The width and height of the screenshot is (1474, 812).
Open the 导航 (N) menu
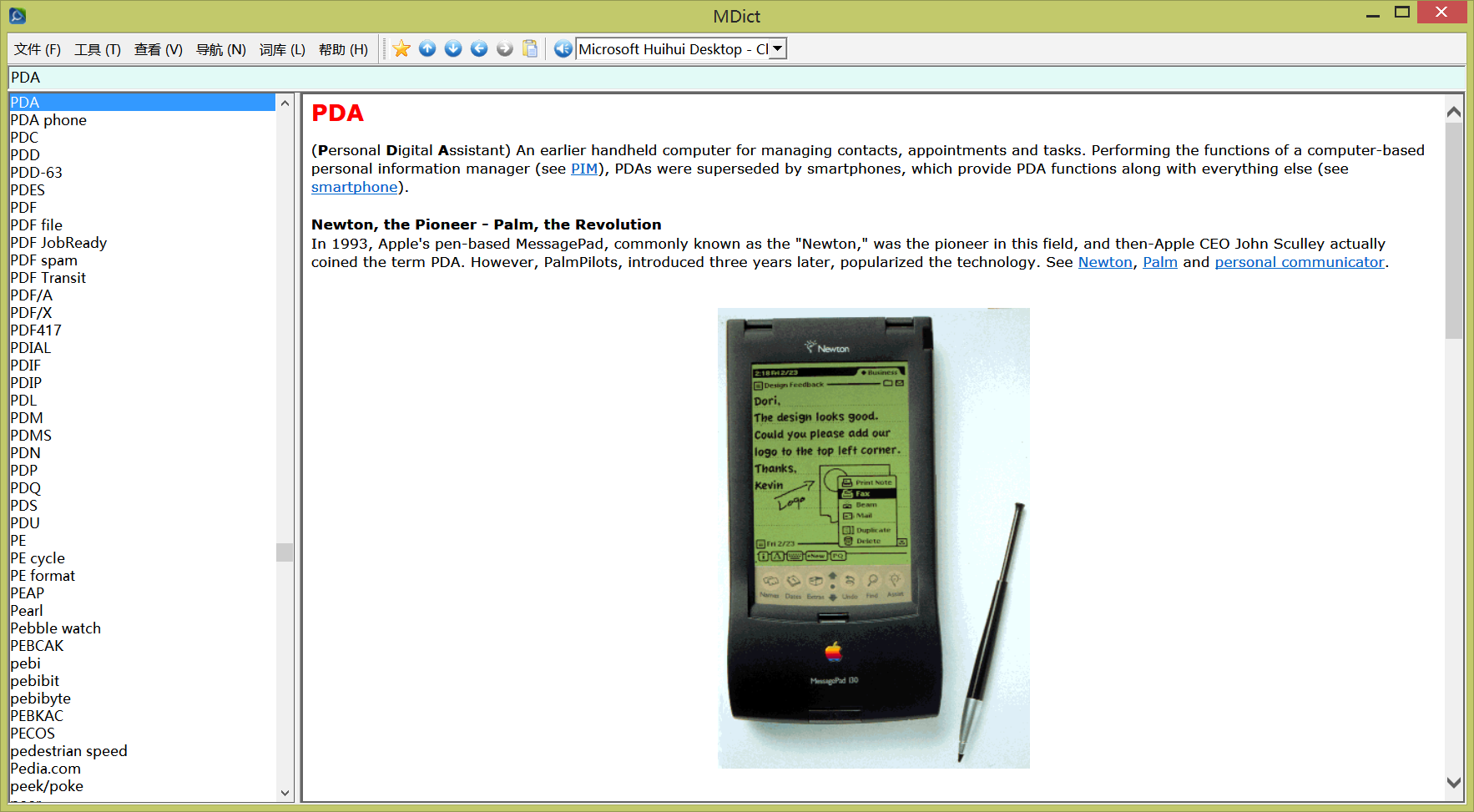pyautogui.click(x=221, y=49)
